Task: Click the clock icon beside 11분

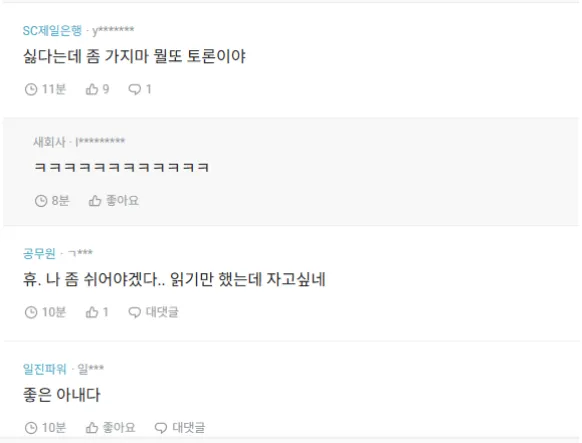Action: (31, 89)
